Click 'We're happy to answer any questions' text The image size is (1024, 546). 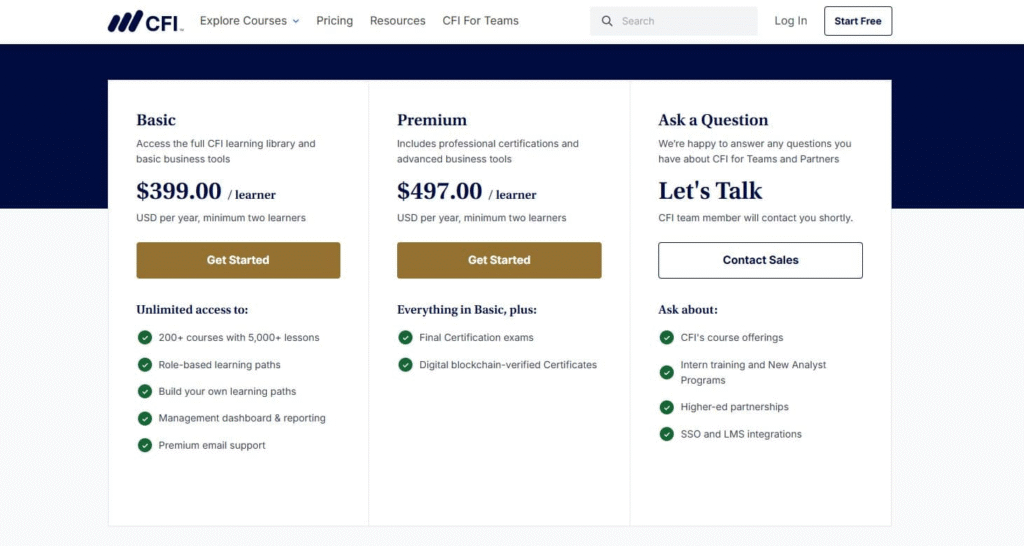coord(754,151)
